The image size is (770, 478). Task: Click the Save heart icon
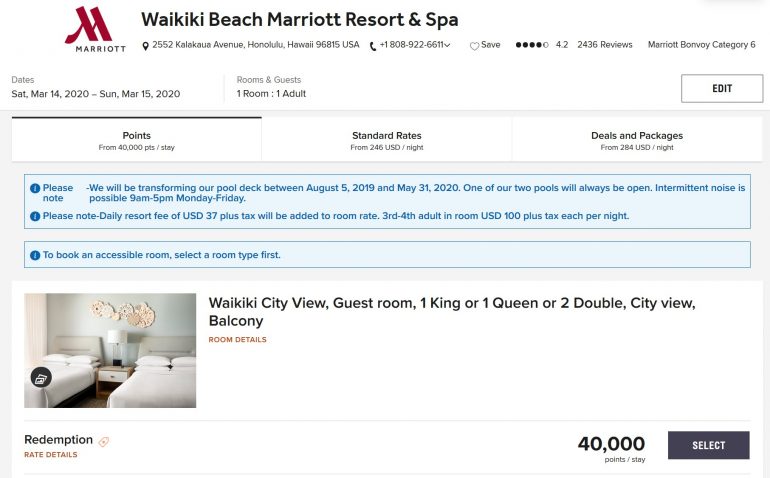click(x=474, y=45)
